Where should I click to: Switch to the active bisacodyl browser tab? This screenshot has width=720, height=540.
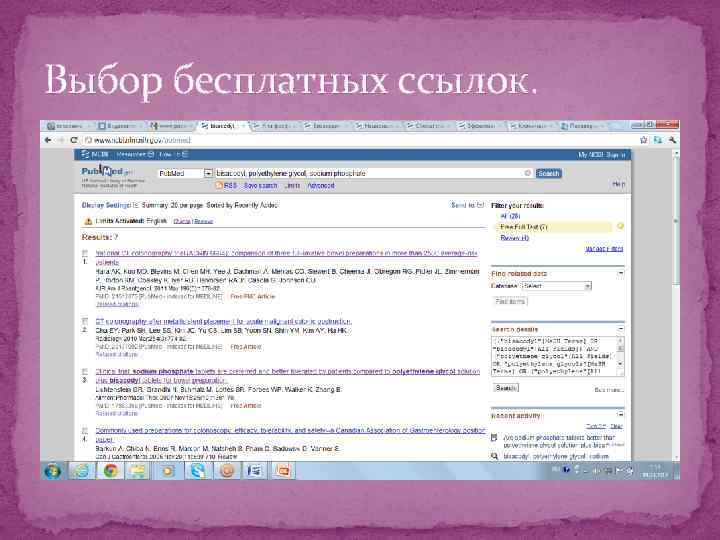(222, 126)
